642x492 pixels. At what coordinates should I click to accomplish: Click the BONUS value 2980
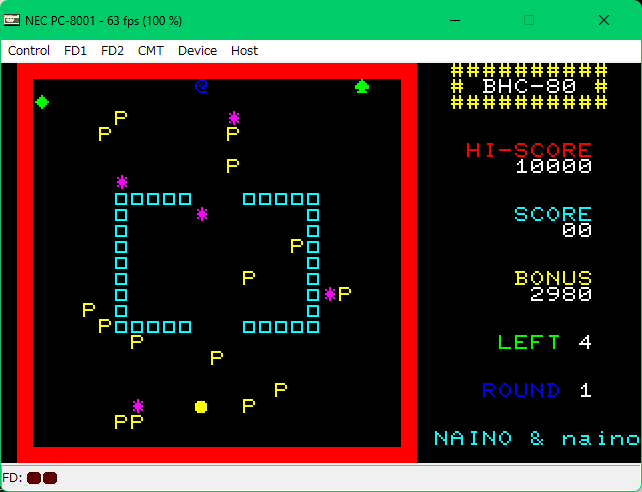(560, 294)
